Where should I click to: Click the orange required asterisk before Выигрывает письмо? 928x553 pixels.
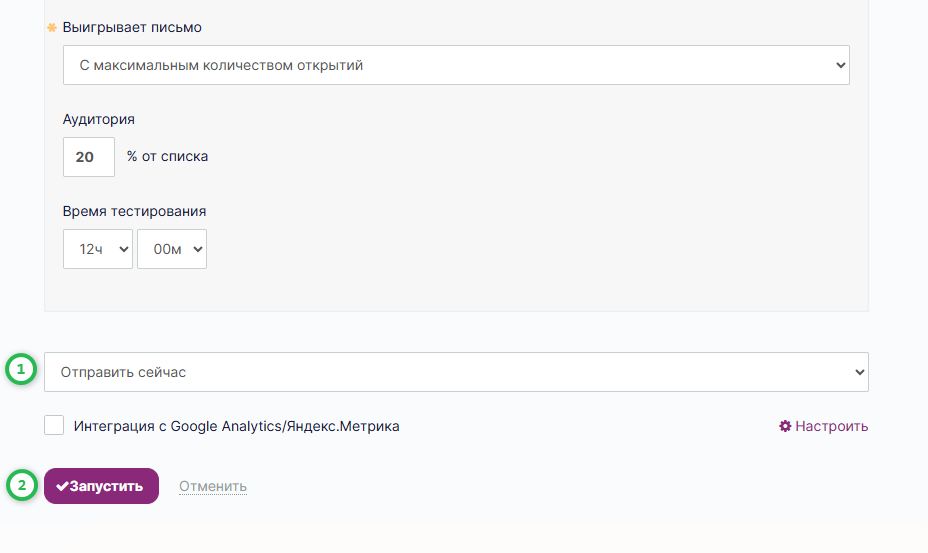coord(52,27)
